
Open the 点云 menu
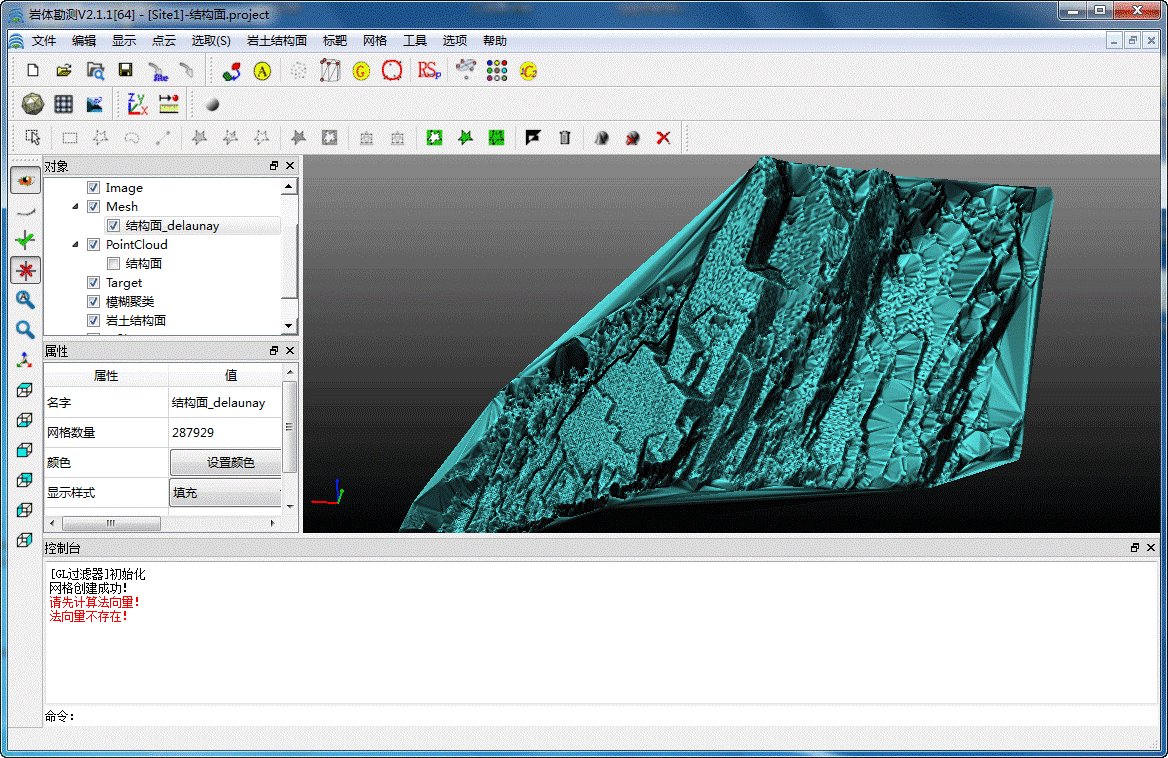pyautogui.click(x=164, y=41)
